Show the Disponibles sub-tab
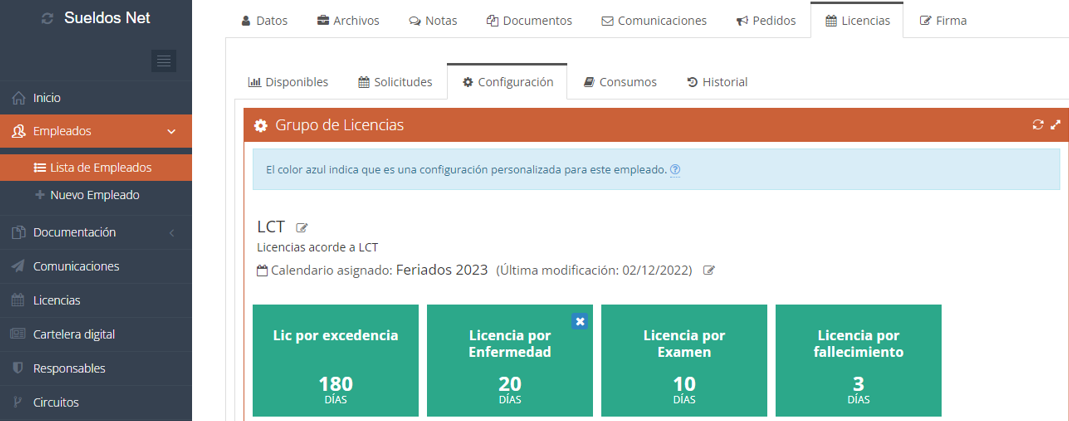The height and width of the screenshot is (421, 1069). [288, 82]
